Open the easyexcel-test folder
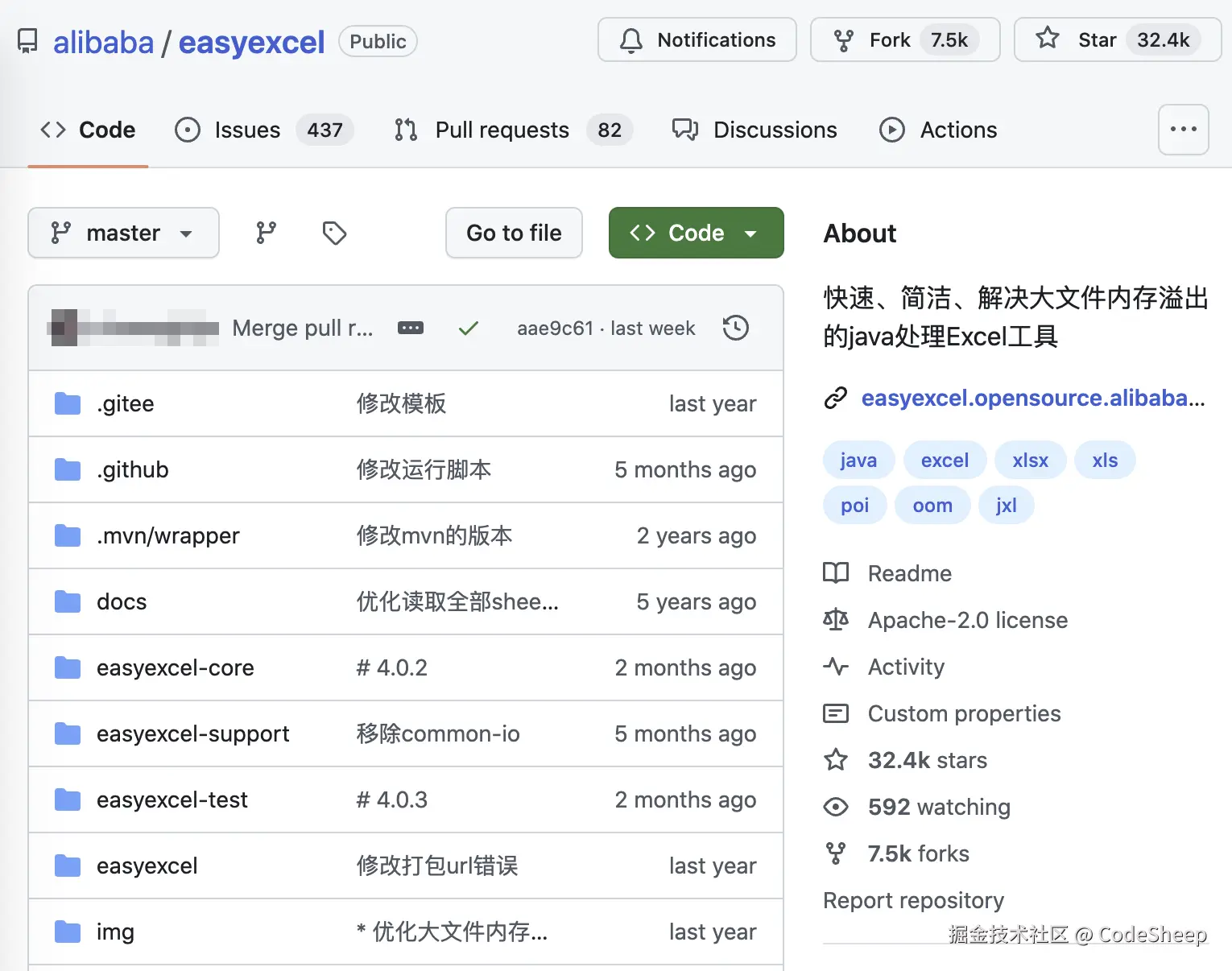1232x971 pixels. [x=172, y=800]
